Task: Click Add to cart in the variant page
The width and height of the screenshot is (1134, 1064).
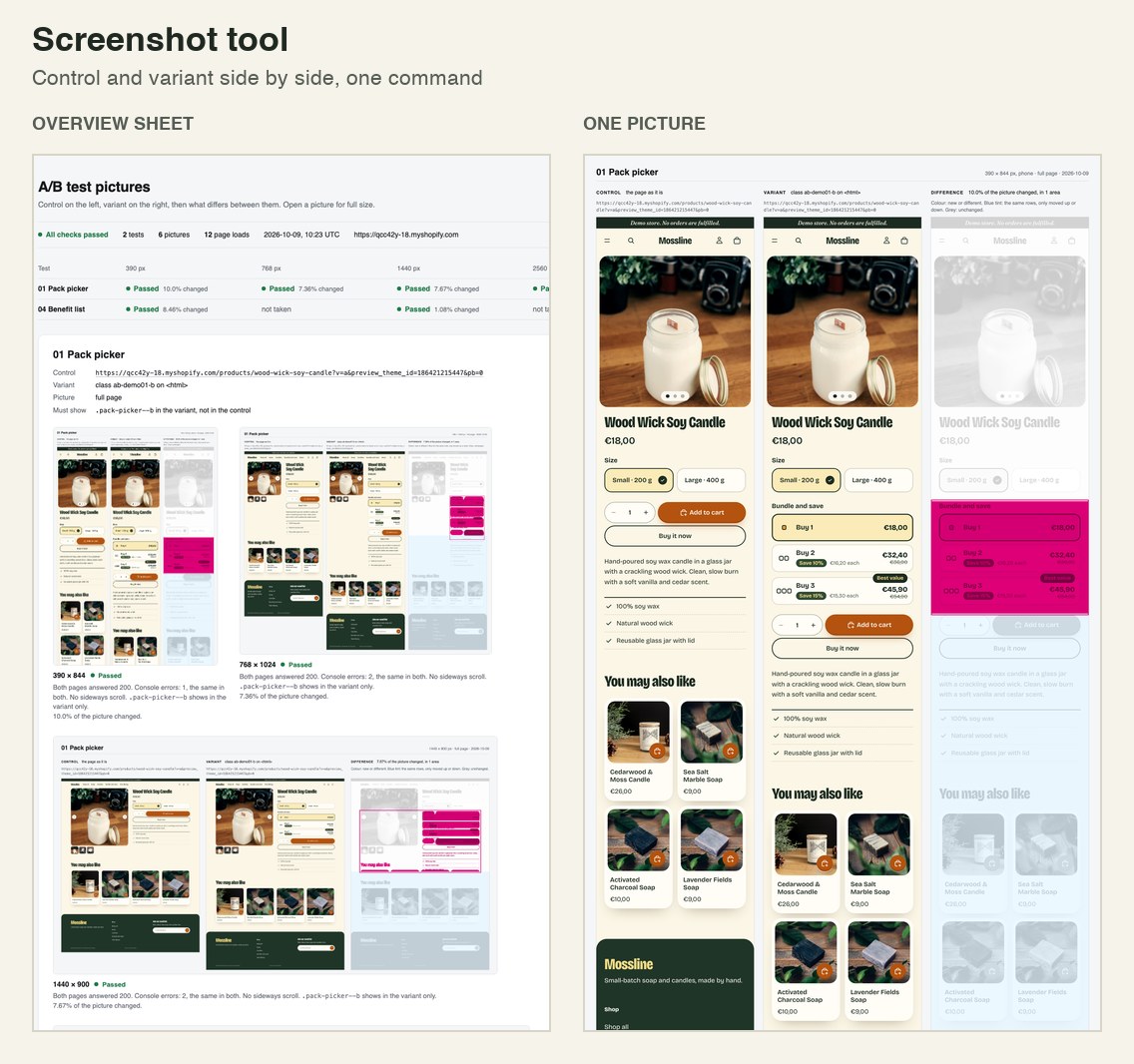Action: [x=869, y=625]
